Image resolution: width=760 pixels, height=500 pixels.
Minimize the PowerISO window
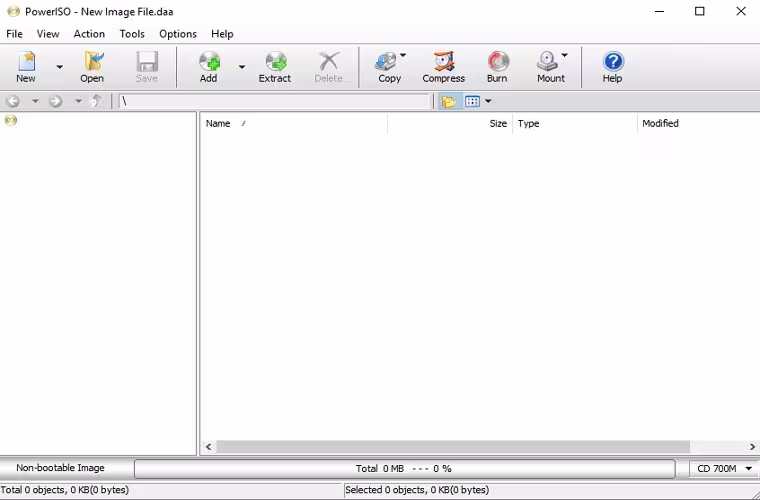pyautogui.click(x=659, y=11)
